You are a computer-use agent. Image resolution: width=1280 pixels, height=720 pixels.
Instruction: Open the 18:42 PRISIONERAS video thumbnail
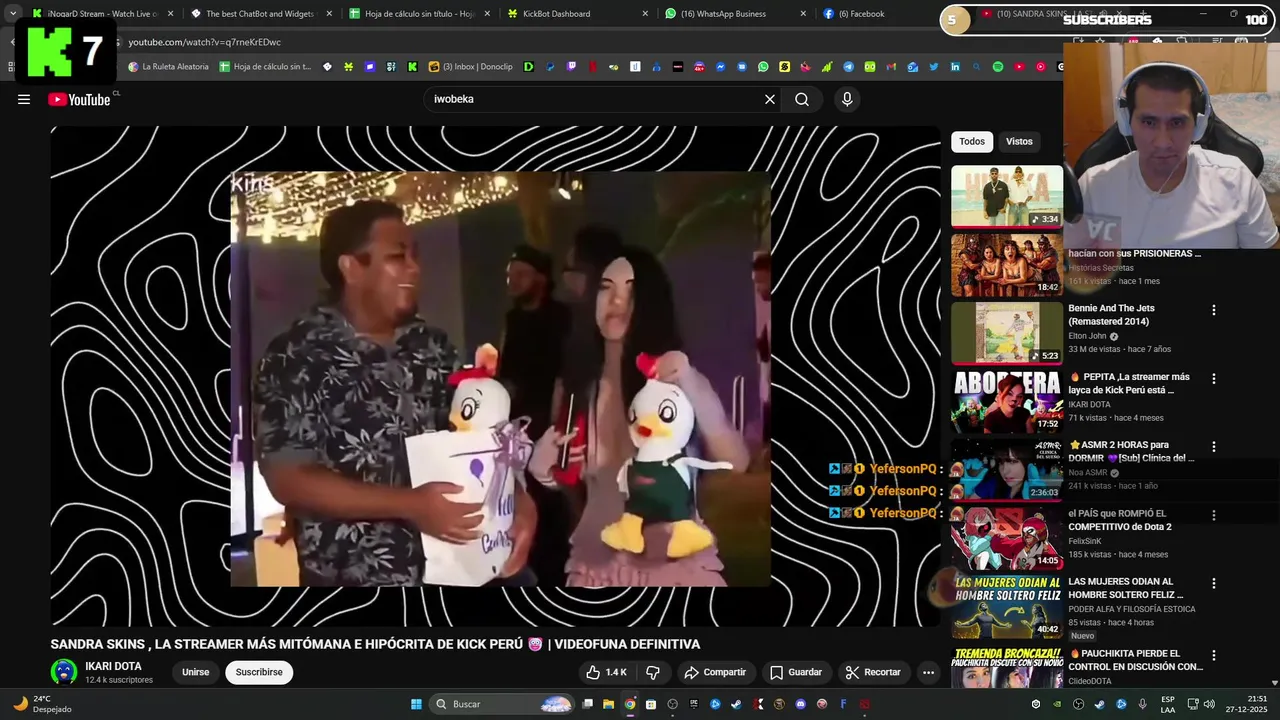click(x=1007, y=265)
